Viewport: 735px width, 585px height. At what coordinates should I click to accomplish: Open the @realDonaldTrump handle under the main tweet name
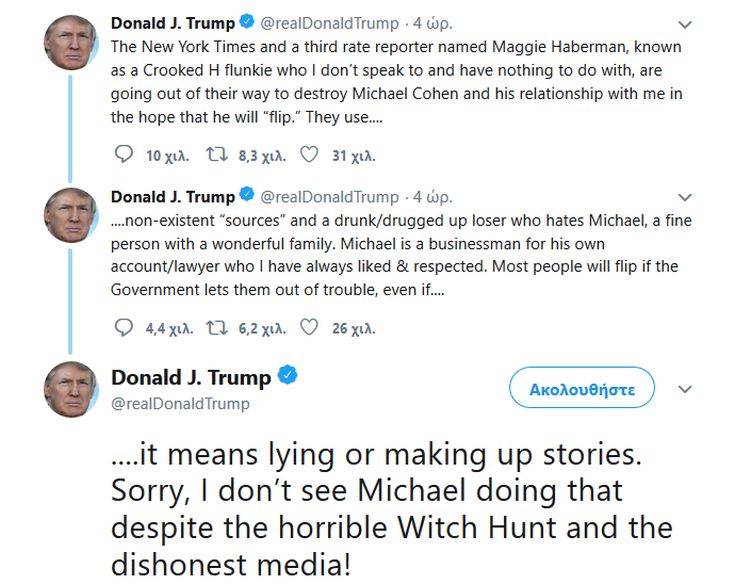(x=180, y=404)
